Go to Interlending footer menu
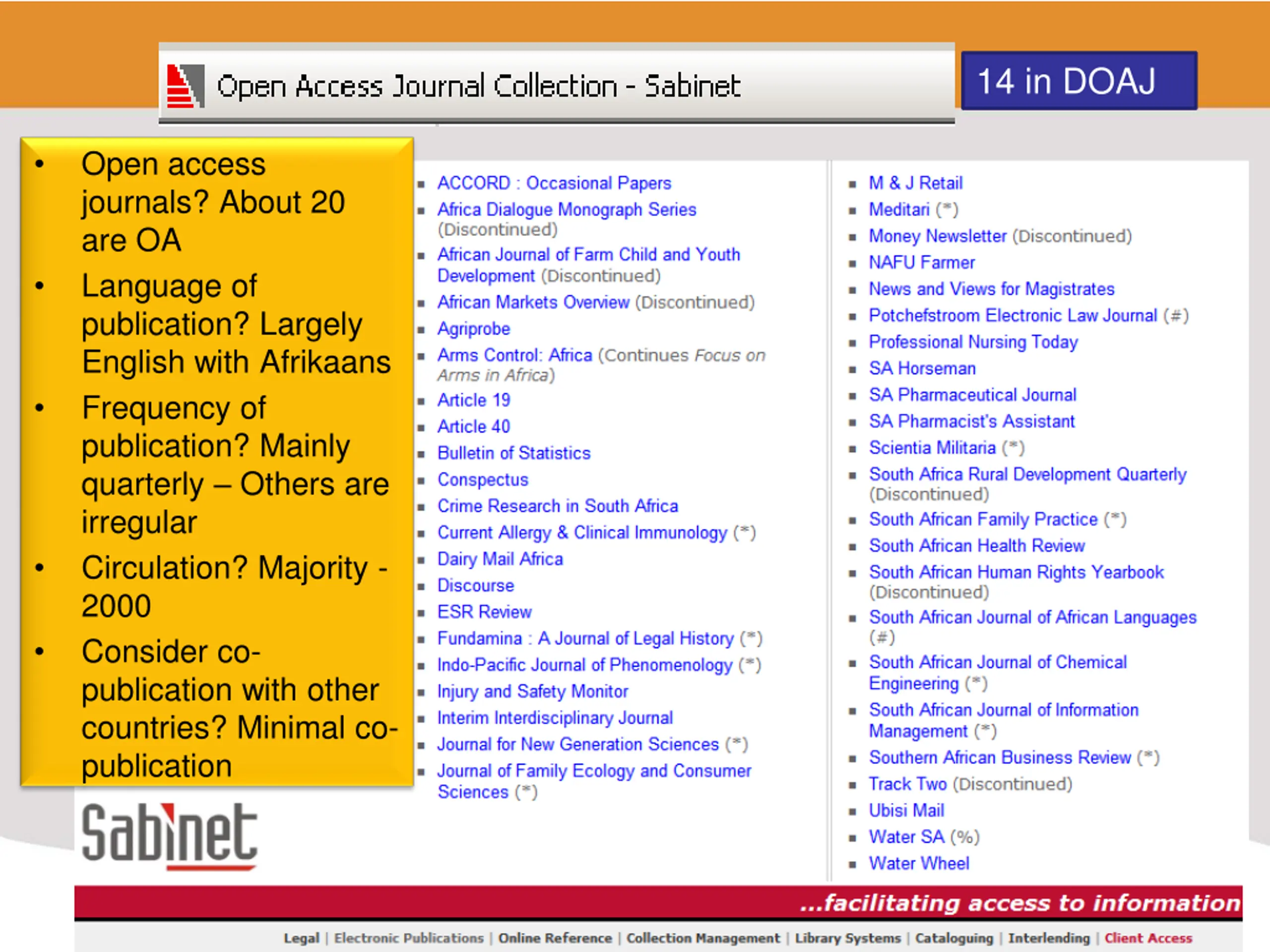 [1049, 938]
